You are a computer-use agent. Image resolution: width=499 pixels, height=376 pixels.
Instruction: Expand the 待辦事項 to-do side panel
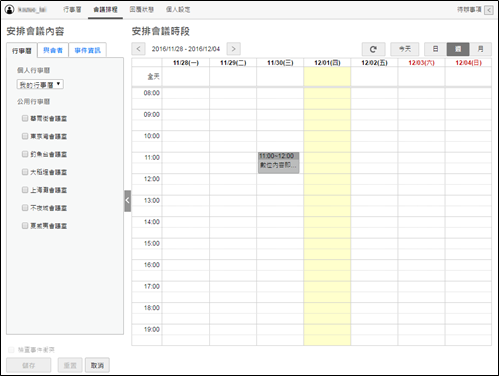[489, 10]
